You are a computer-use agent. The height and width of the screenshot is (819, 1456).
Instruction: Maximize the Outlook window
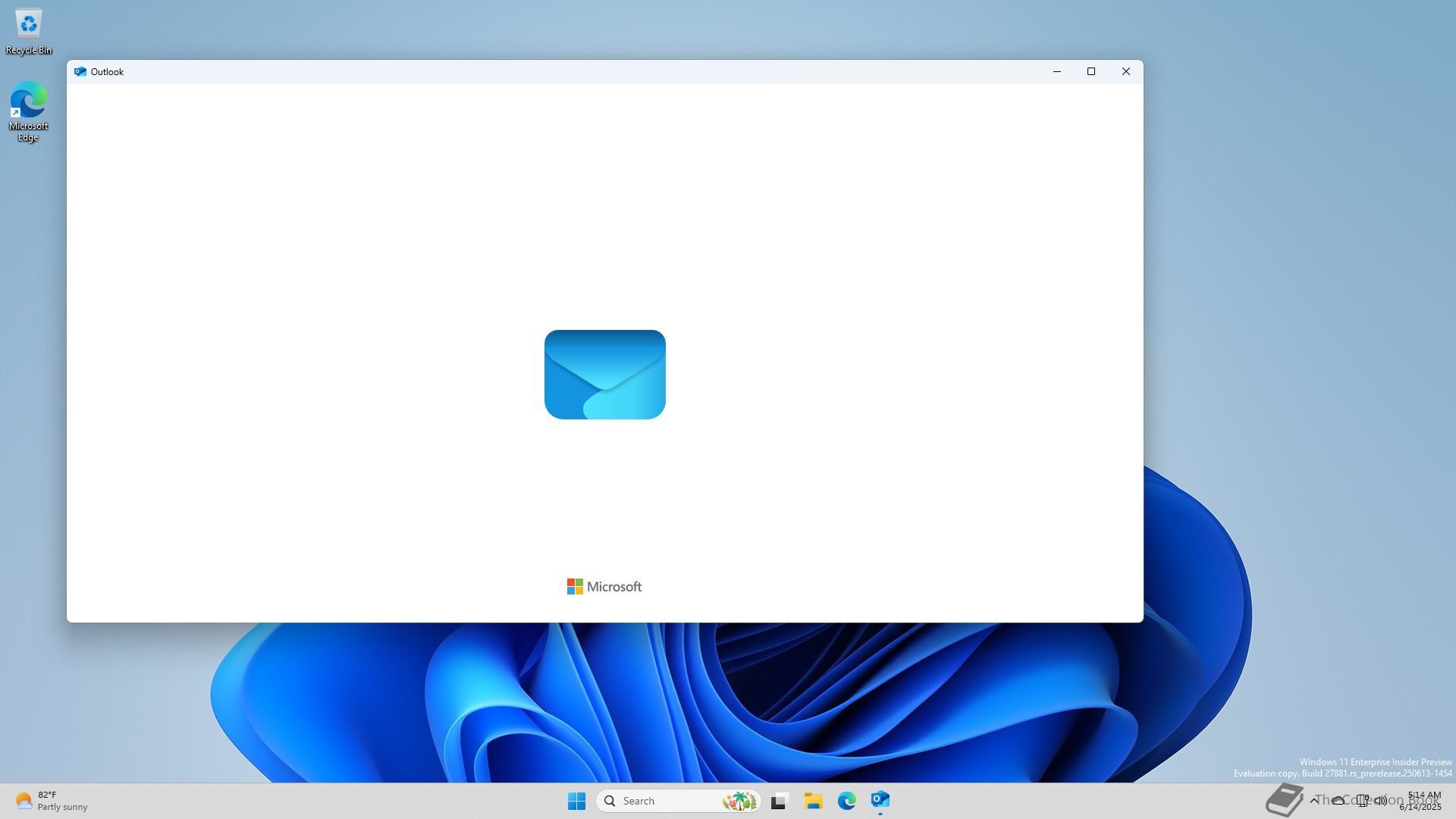(x=1091, y=72)
